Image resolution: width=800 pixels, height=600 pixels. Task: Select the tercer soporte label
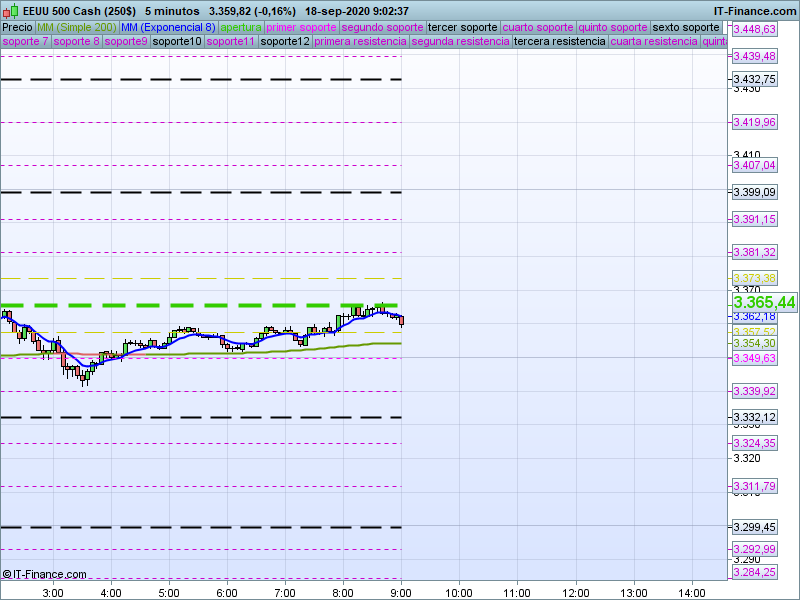point(462,27)
